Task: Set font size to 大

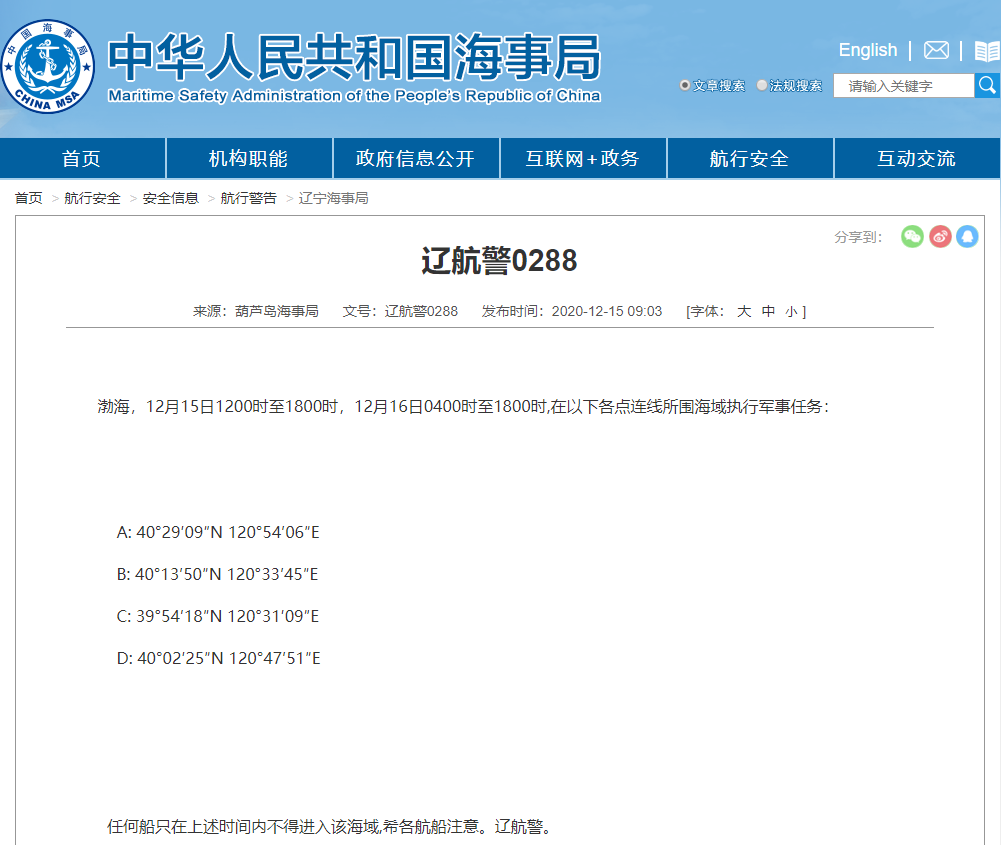Action: coord(743,311)
